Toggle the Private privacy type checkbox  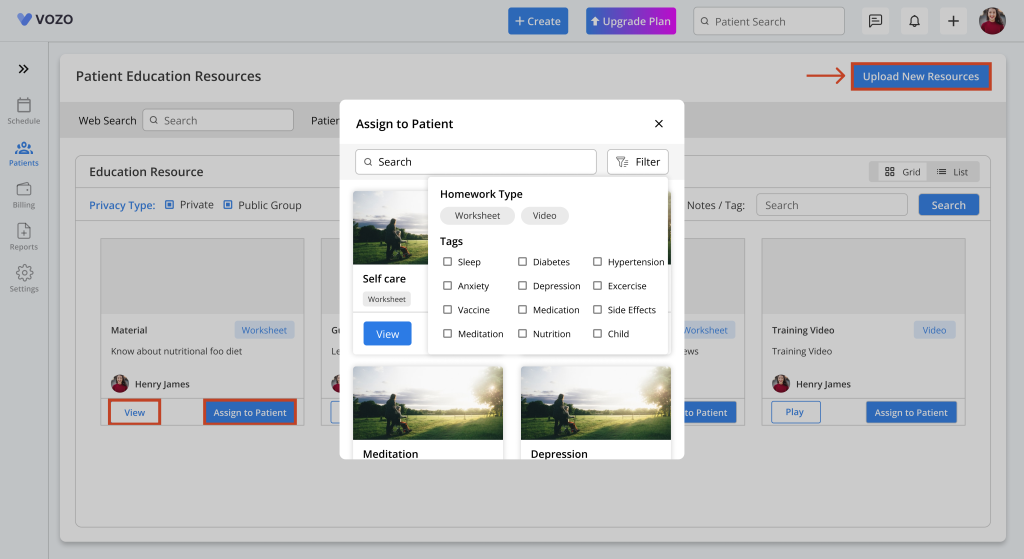click(170, 205)
